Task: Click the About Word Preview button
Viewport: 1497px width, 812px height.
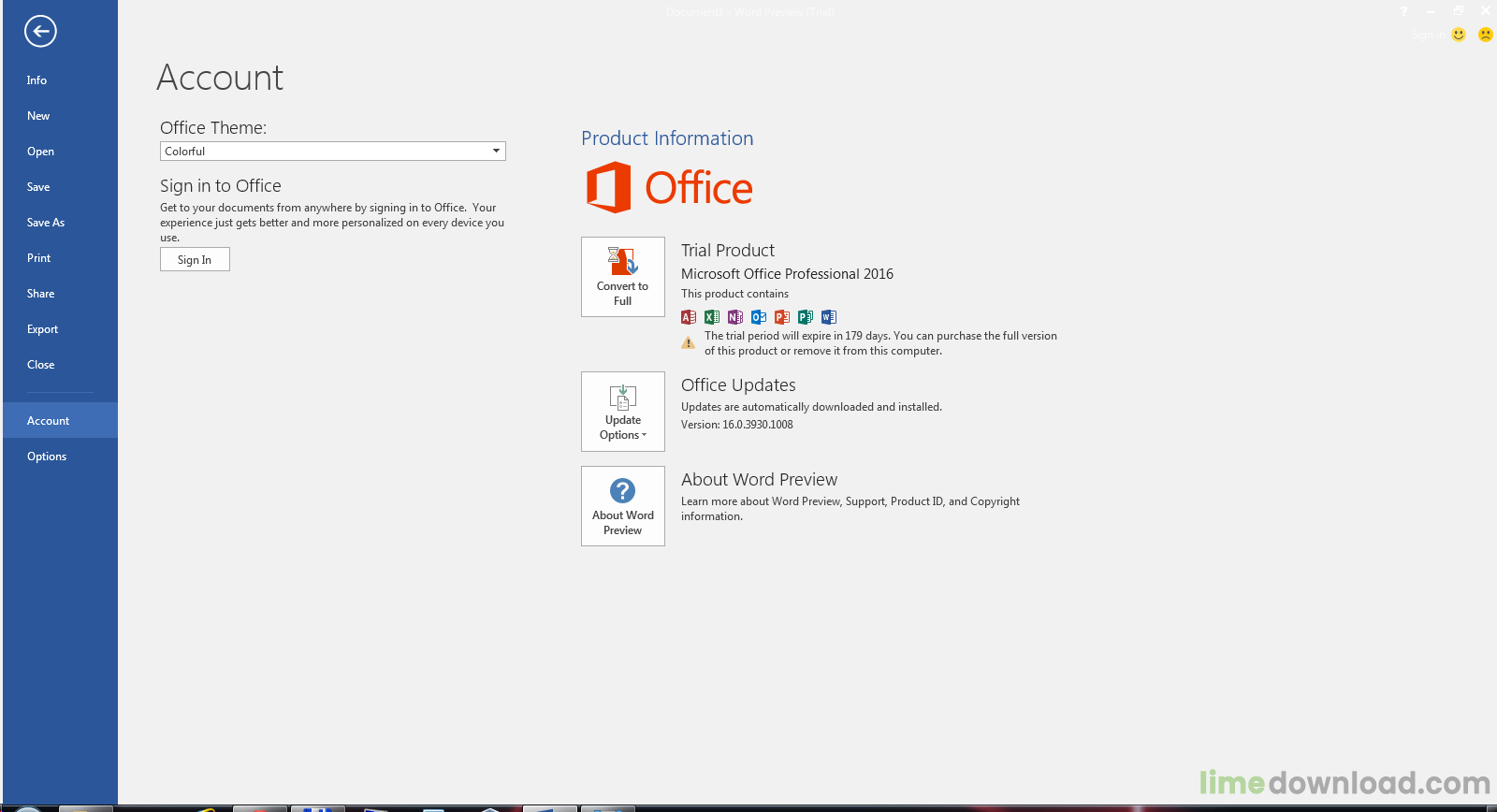Action: pos(623,506)
